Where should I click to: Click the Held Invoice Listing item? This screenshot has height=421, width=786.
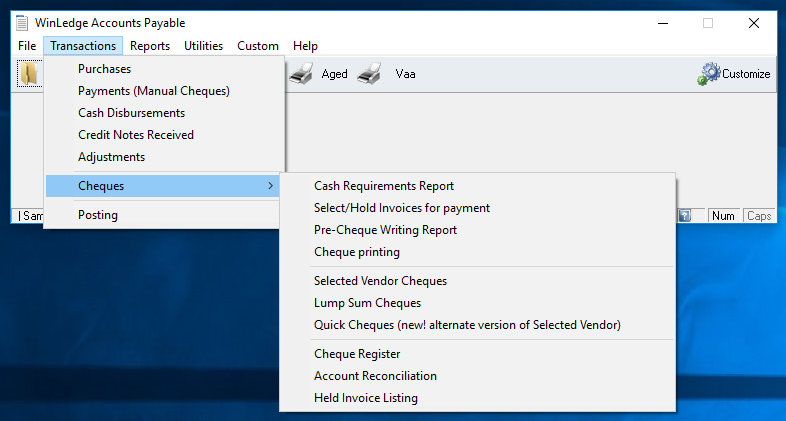click(x=366, y=398)
